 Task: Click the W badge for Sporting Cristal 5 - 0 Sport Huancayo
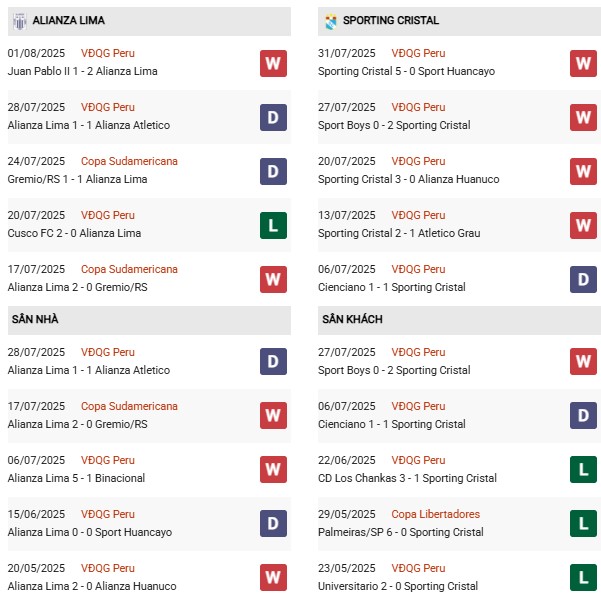[583, 63]
